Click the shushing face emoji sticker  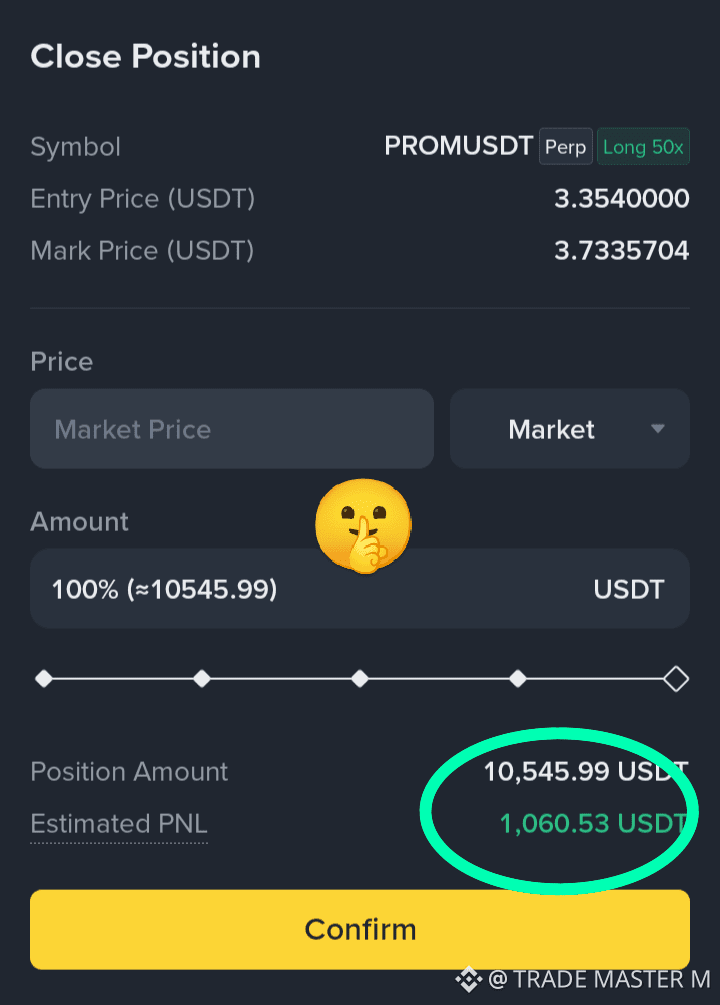tap(364, 526)
